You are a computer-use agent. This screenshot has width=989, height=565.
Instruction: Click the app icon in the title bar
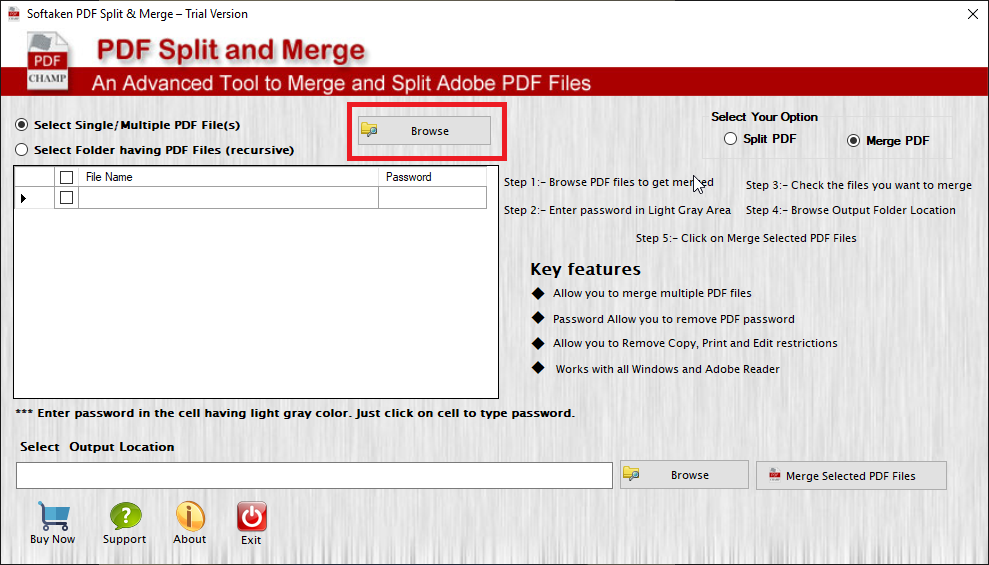(x=13, y=14)
